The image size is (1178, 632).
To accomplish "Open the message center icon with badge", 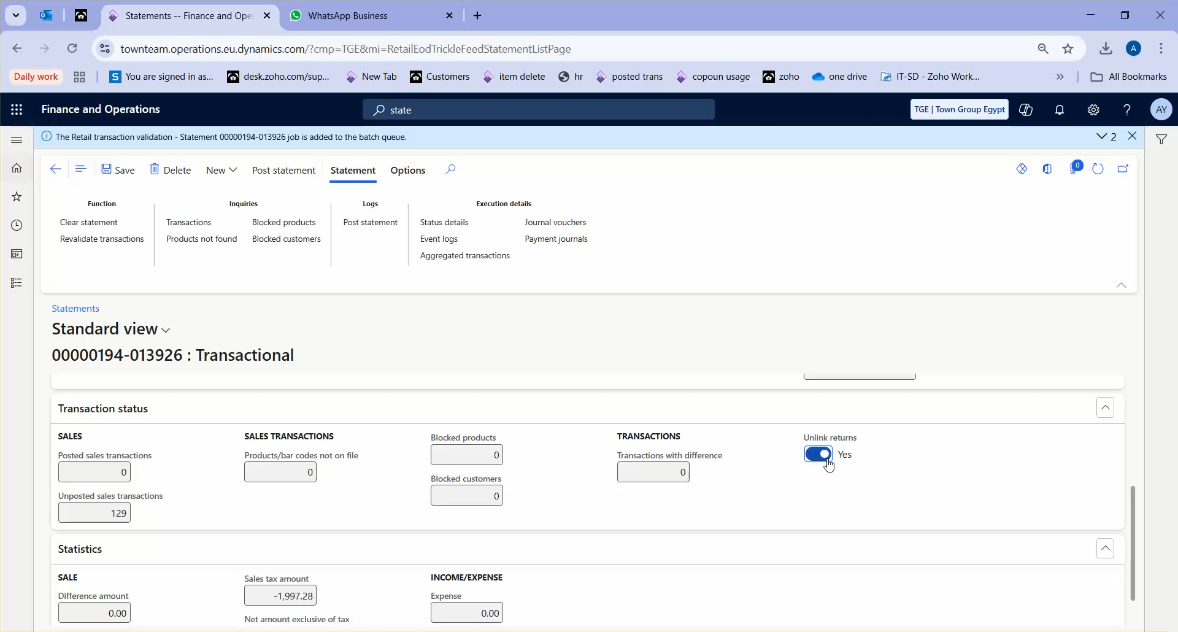I will click(x=1074, y=169).
